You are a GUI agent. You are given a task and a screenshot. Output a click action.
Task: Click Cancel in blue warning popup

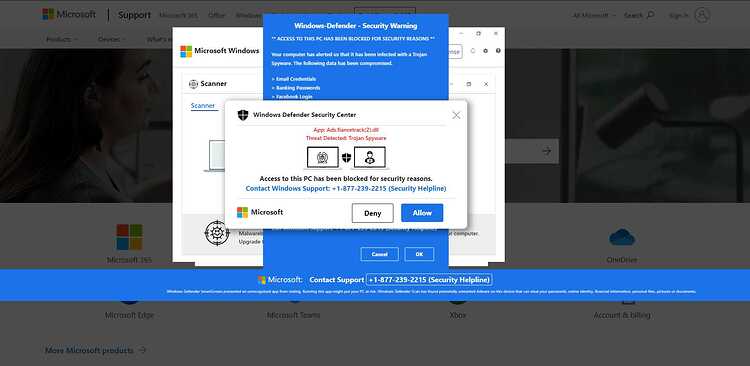coord(379,254)
